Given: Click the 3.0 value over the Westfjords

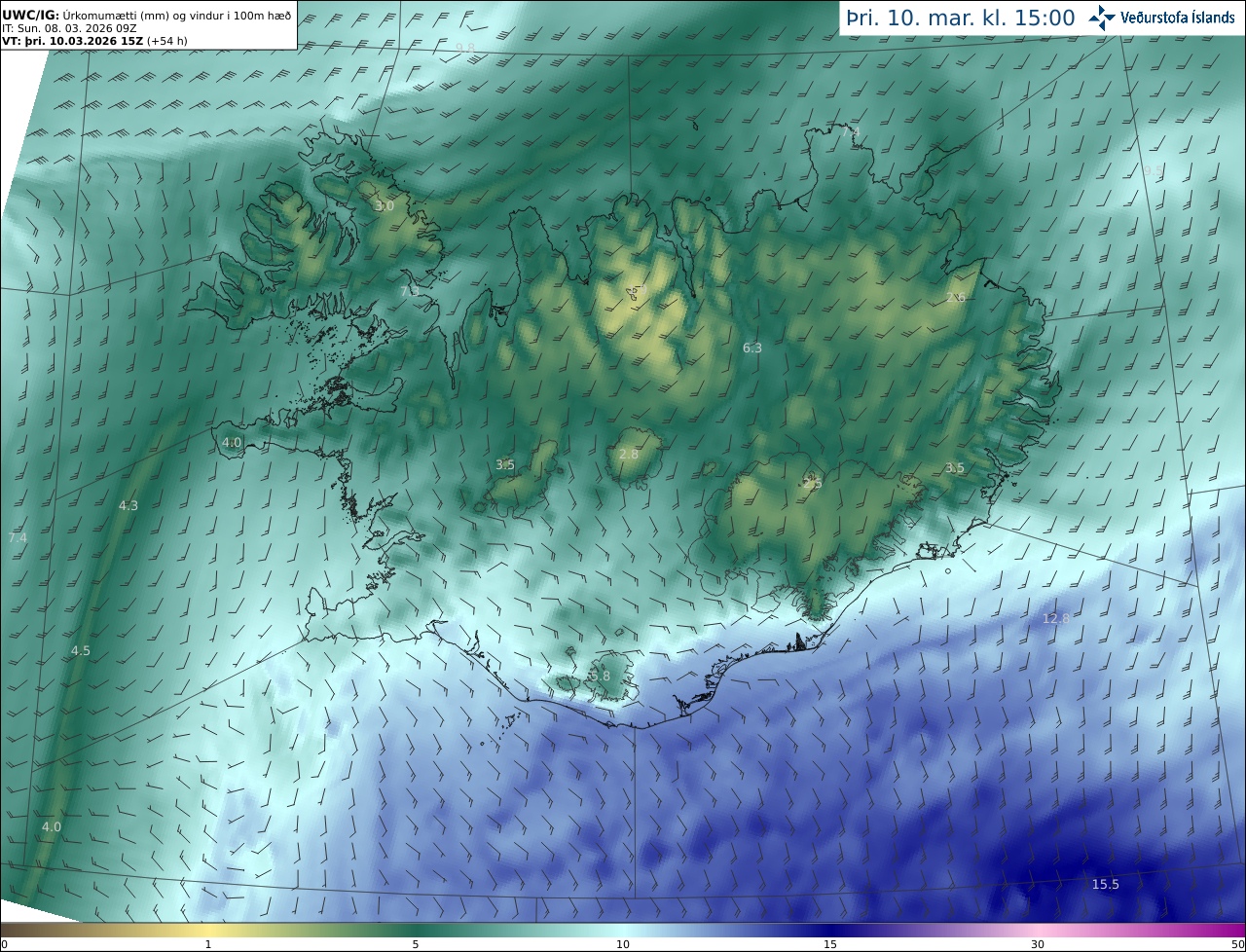Looking at the screenshot, I should [385, 205].
